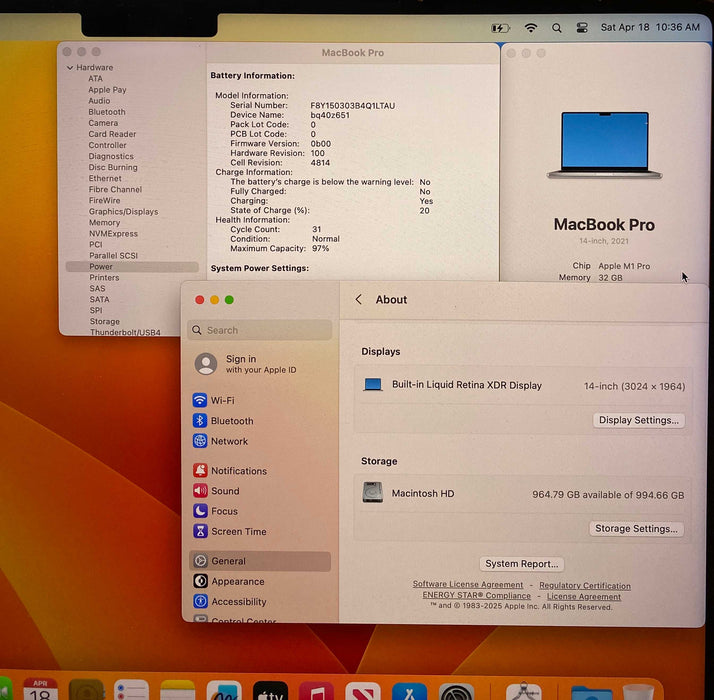Screen dimensions: 714x700
Task: Collapse the Hardware section in System Information
Action: coord(70,67)
